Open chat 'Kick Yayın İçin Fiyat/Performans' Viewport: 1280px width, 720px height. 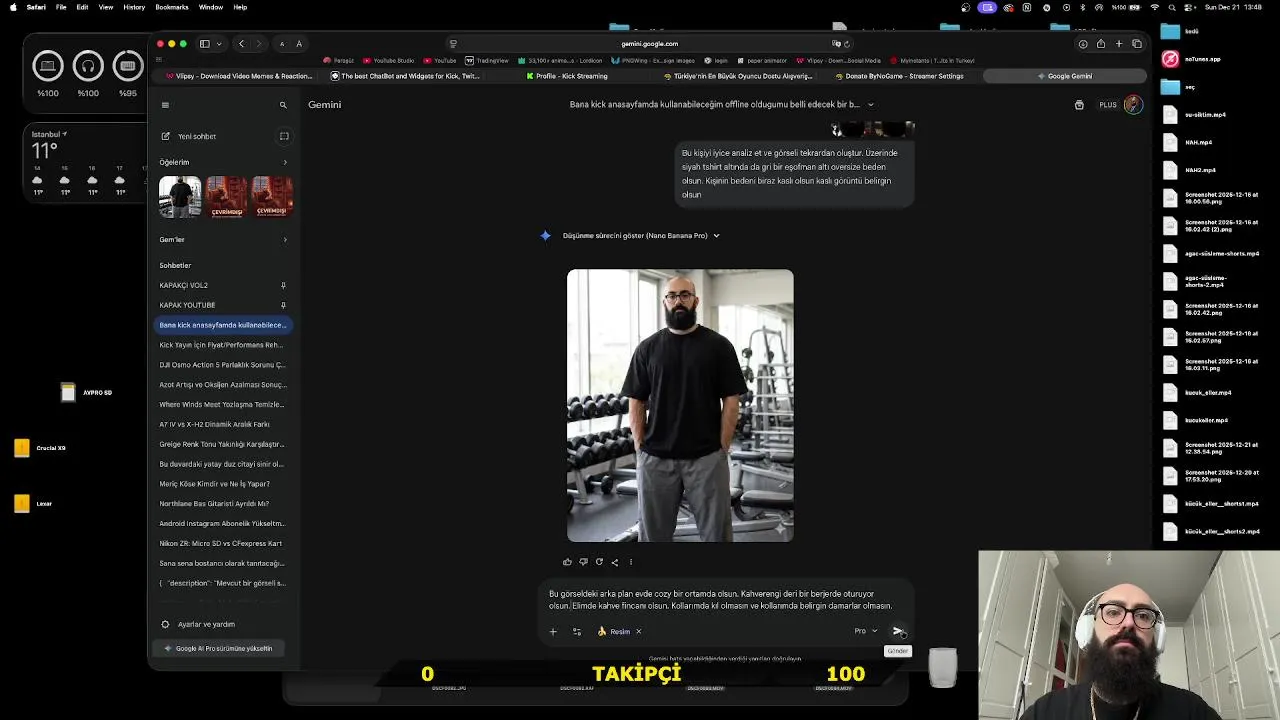221,345
